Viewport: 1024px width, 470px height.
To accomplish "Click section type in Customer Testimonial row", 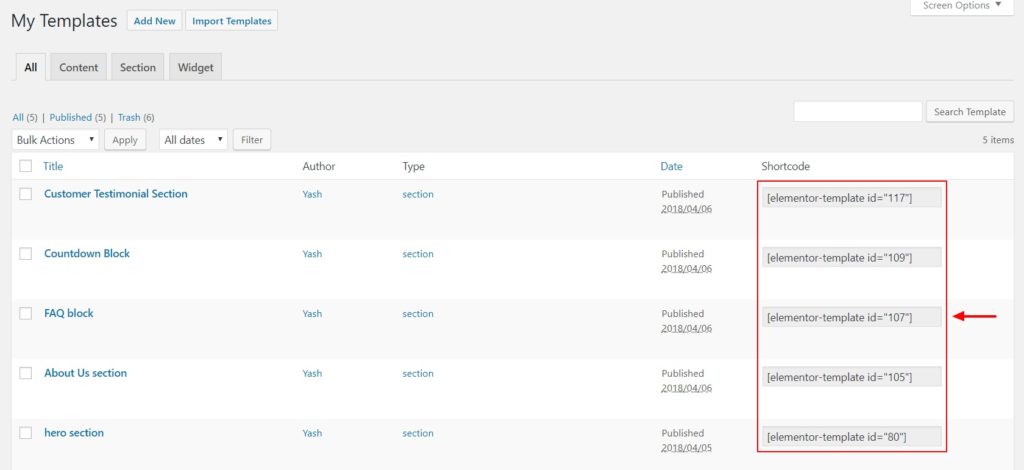I will tap(418, 195).
